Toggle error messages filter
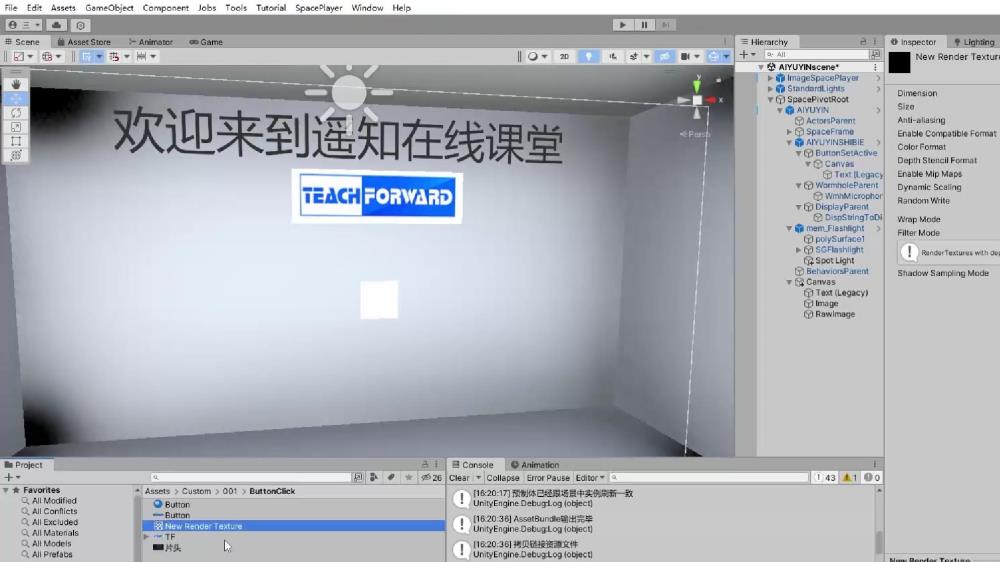 pyautogui.click(x=872, y=477)
